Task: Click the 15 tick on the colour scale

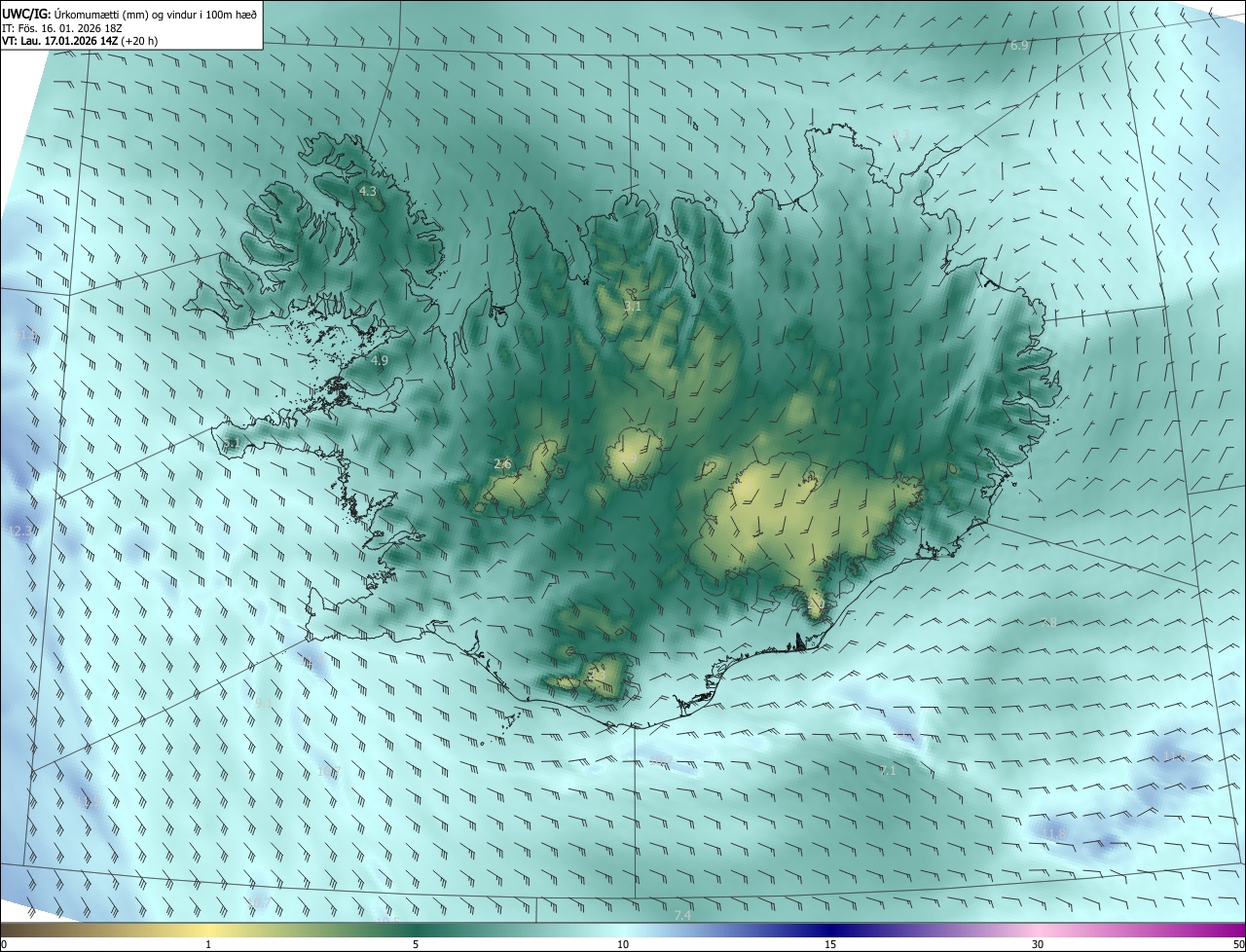Action: click(830, 944)
